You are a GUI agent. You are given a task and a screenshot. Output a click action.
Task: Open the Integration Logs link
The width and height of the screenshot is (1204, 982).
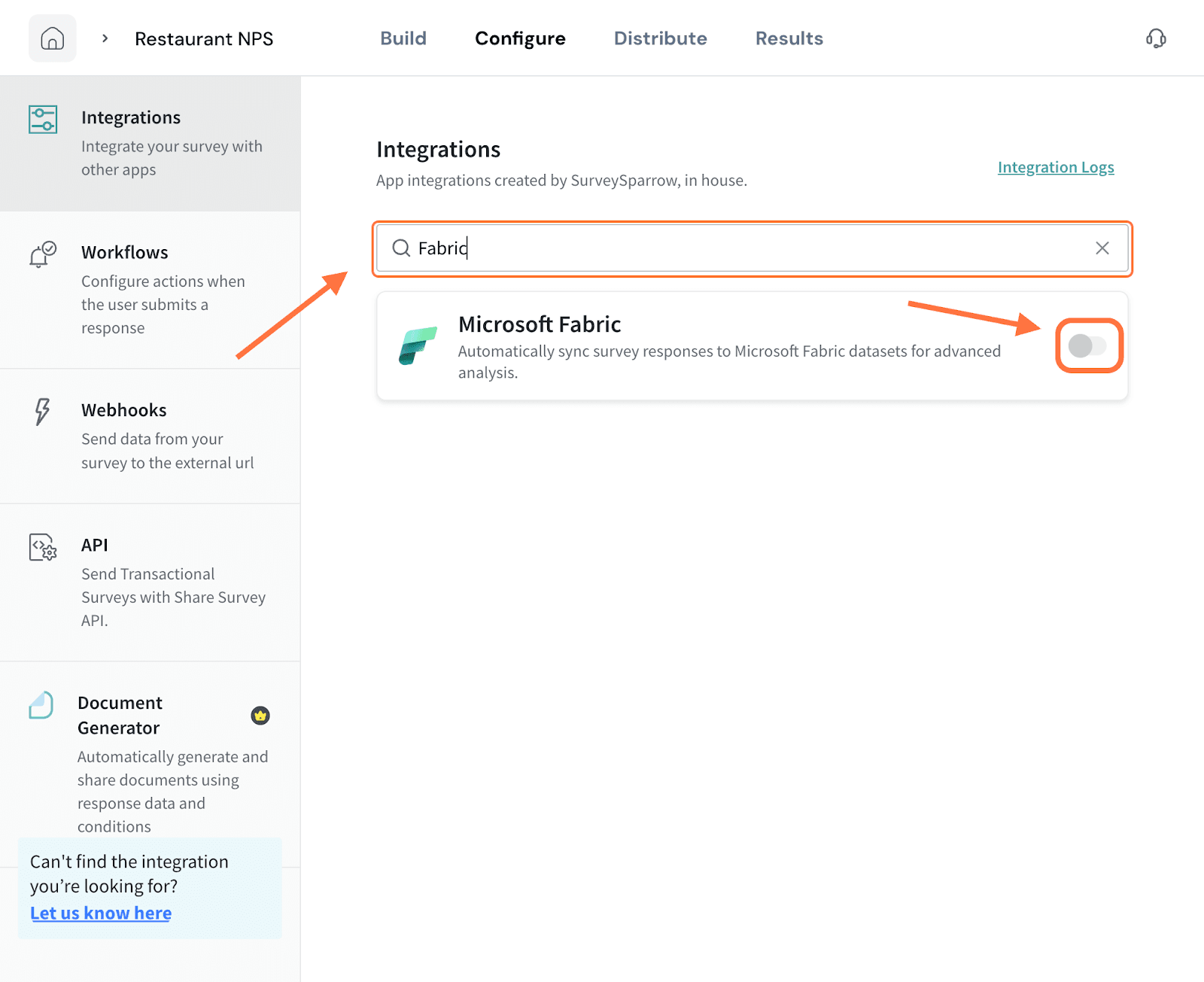coord(1055,167)
